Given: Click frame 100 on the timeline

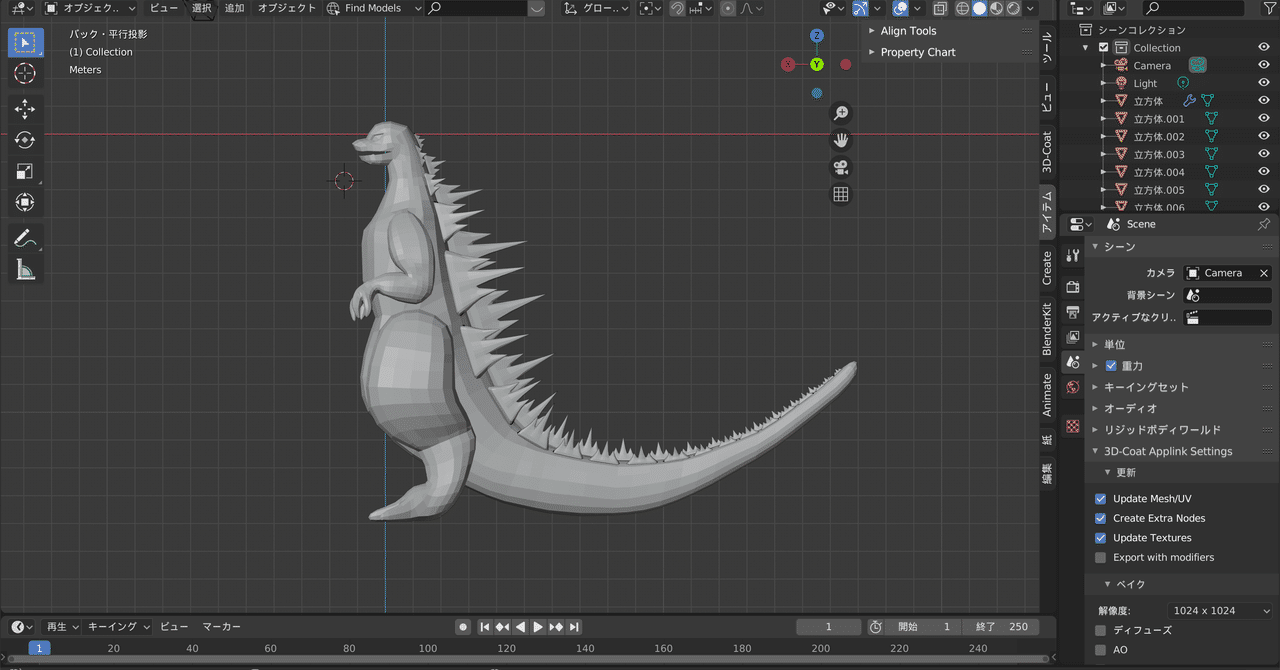Looking at the screenshot, I should [428, 649].
